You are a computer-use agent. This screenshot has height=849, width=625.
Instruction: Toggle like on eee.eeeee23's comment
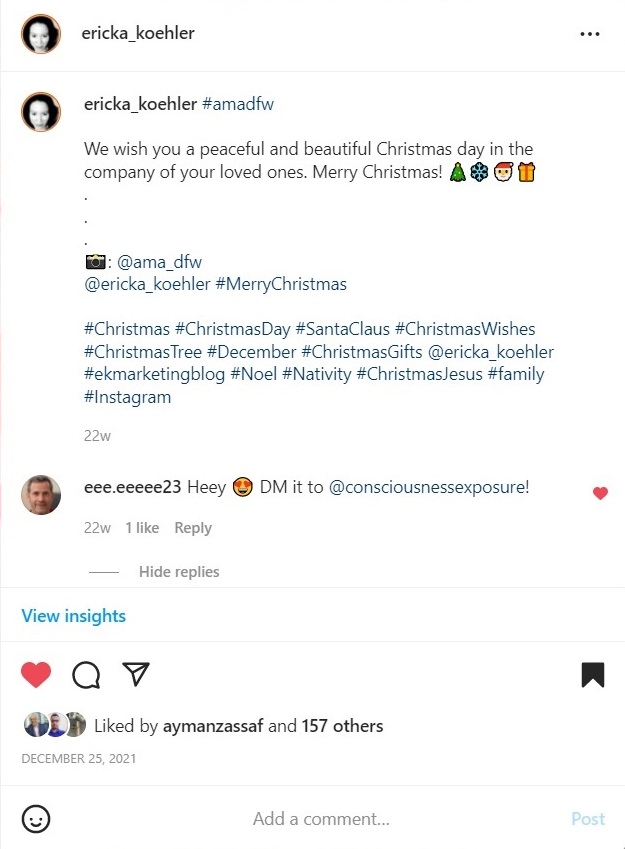click(x=600, y=492)
